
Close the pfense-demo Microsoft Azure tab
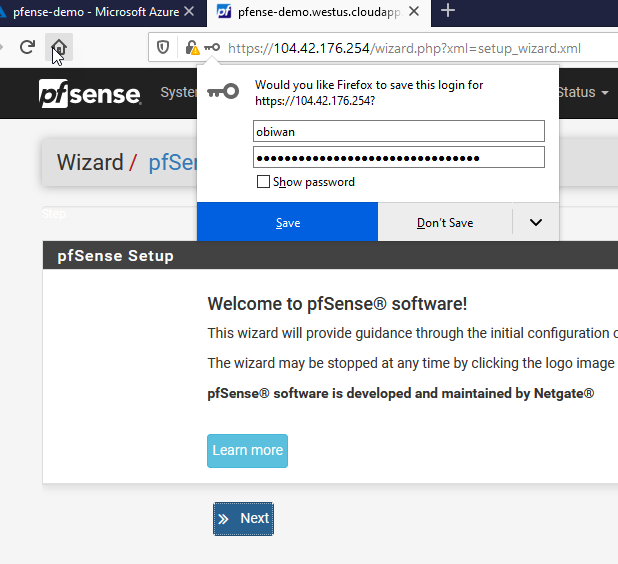[189, 11]
